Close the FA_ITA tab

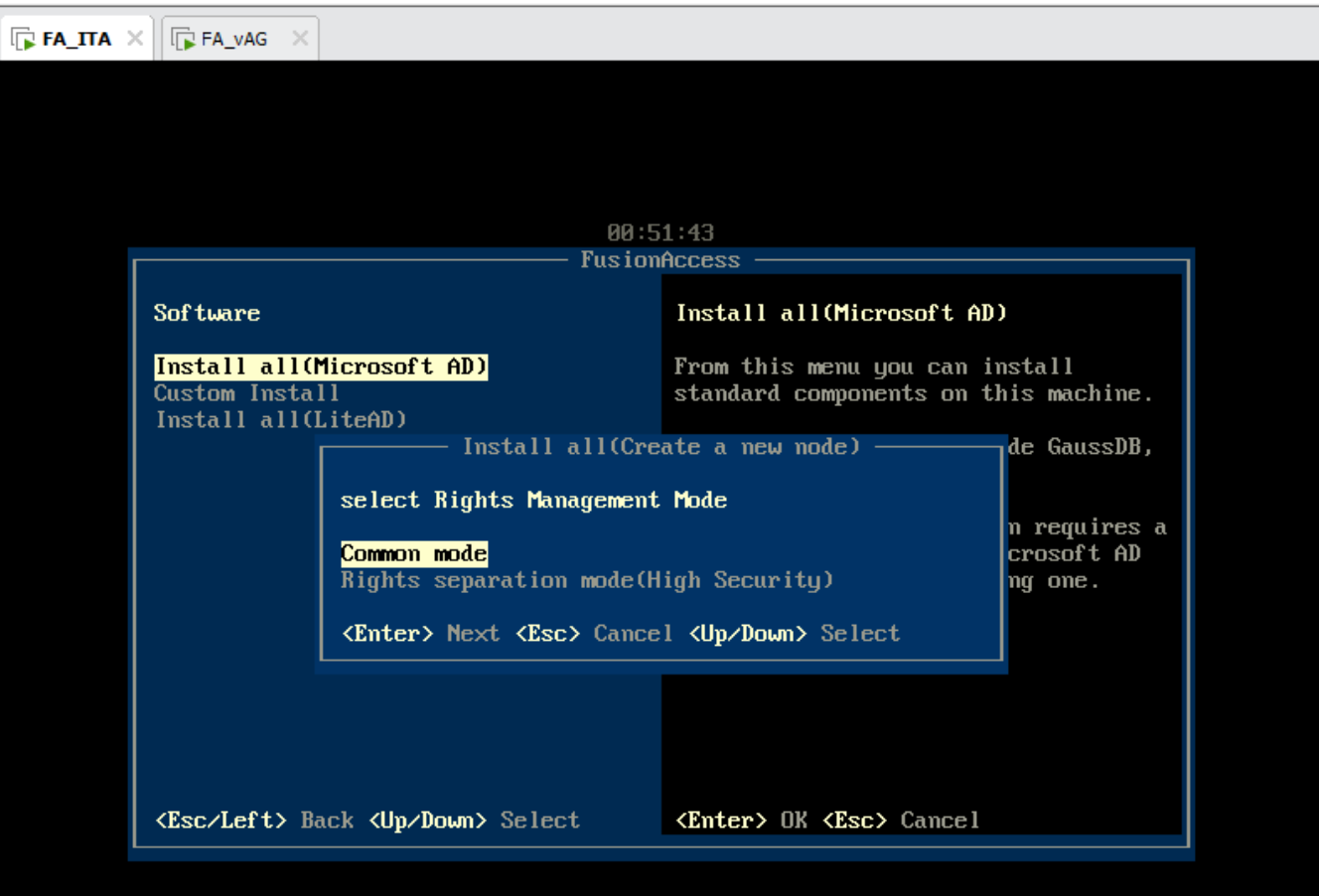135,39
